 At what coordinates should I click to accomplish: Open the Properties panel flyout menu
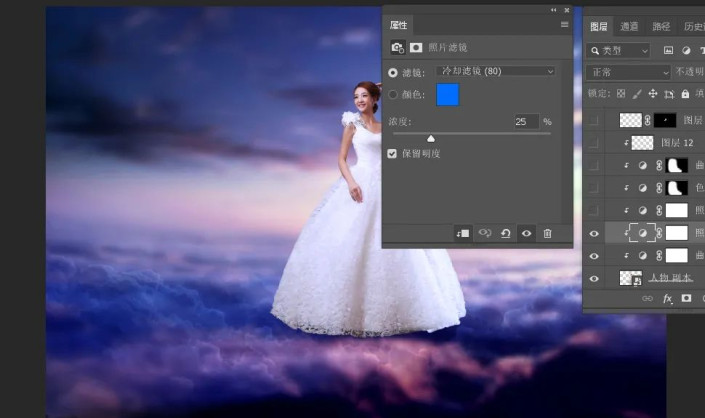click(x=565, y=25)
